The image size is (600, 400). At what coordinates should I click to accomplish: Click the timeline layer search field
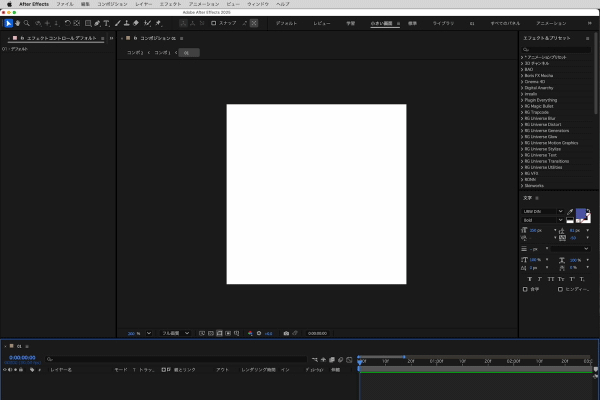tap(176, 359)
